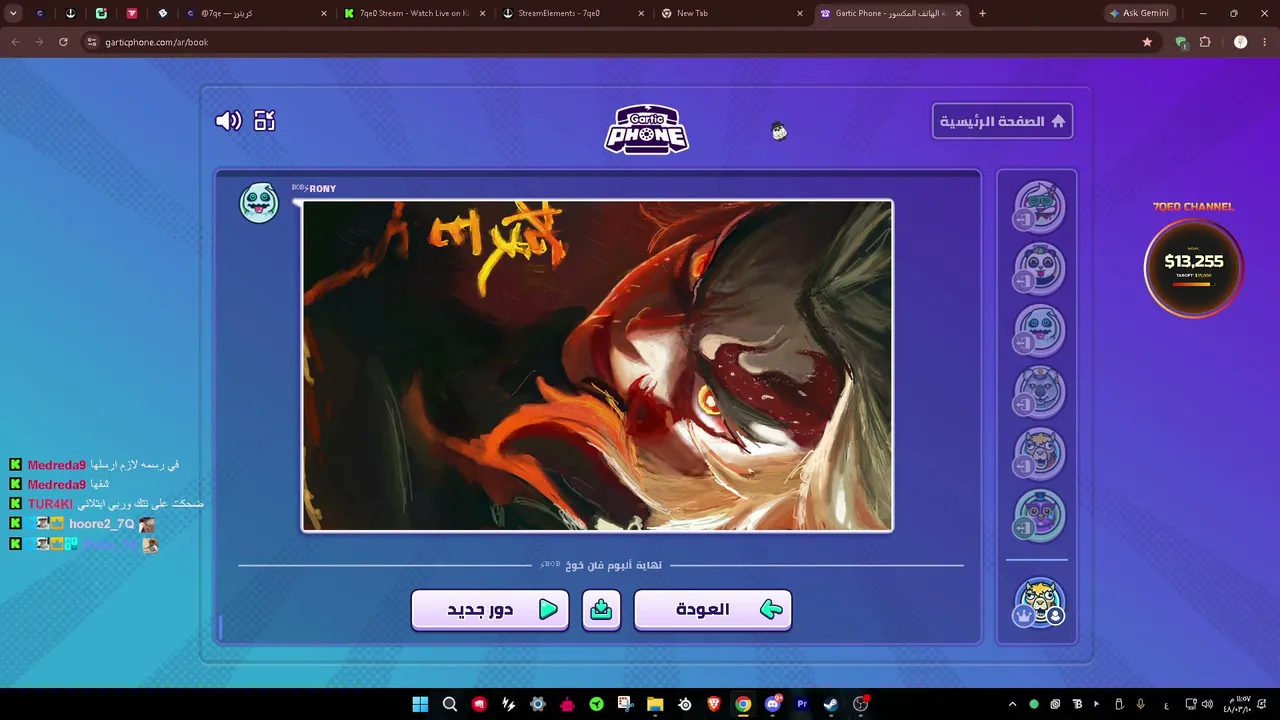Open the volume control in system tray
The image size is (1280, 720).
[1207, 704]
